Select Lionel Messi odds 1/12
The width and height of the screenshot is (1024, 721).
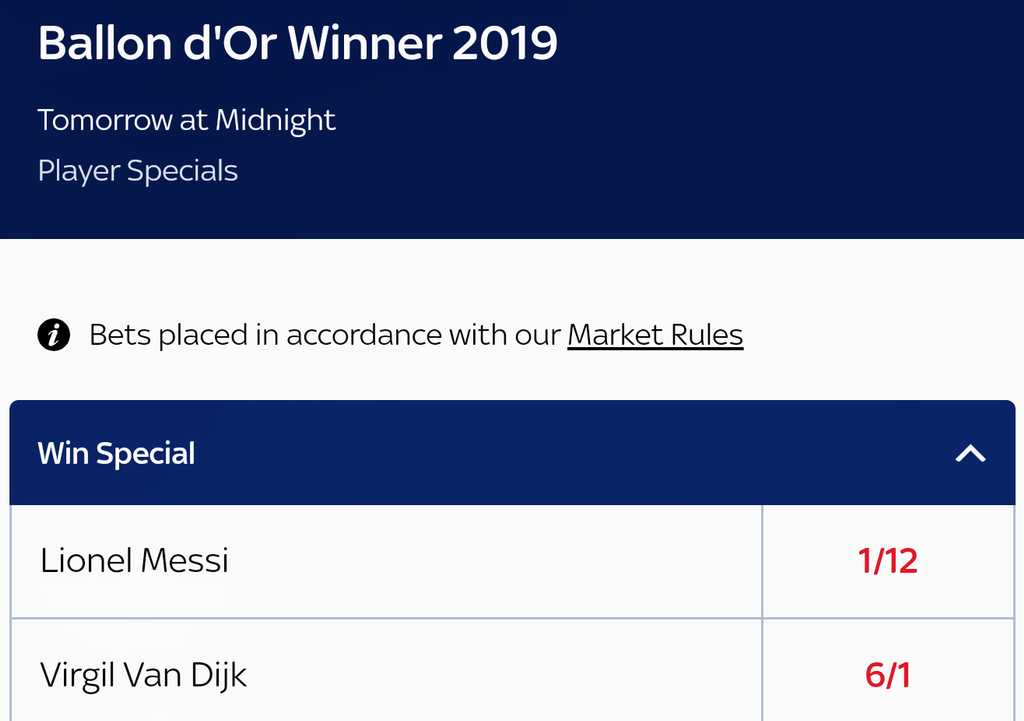(888, 561)
